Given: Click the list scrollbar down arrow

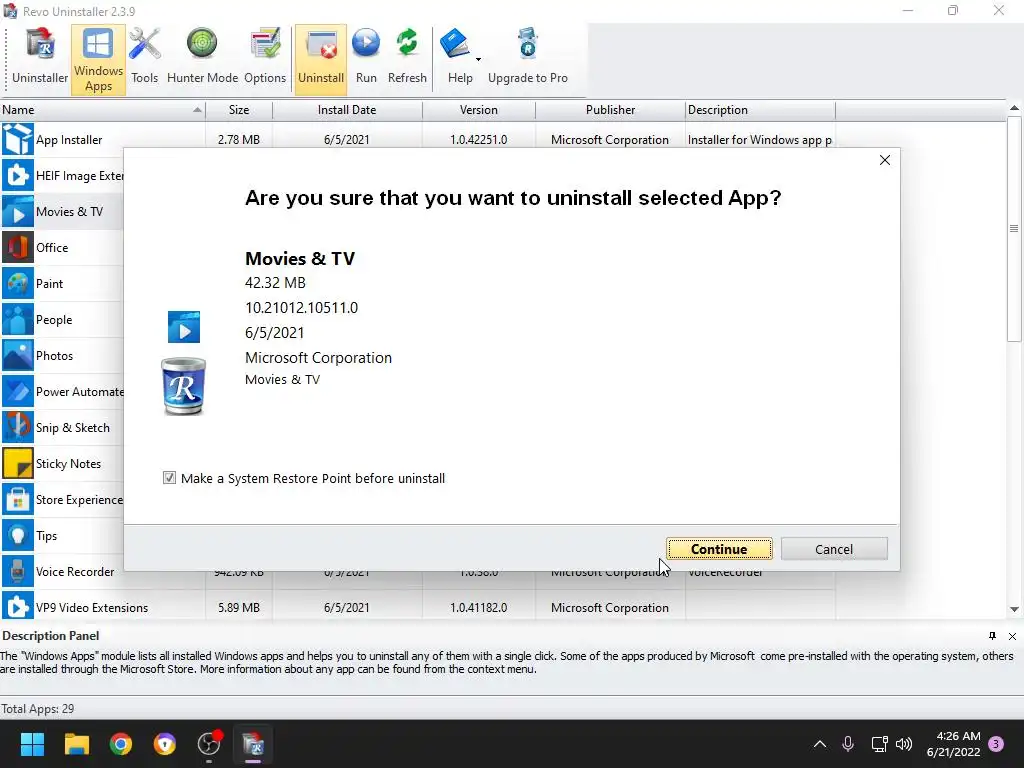Looking at the screenshot, I should (x=1014, y=609).
